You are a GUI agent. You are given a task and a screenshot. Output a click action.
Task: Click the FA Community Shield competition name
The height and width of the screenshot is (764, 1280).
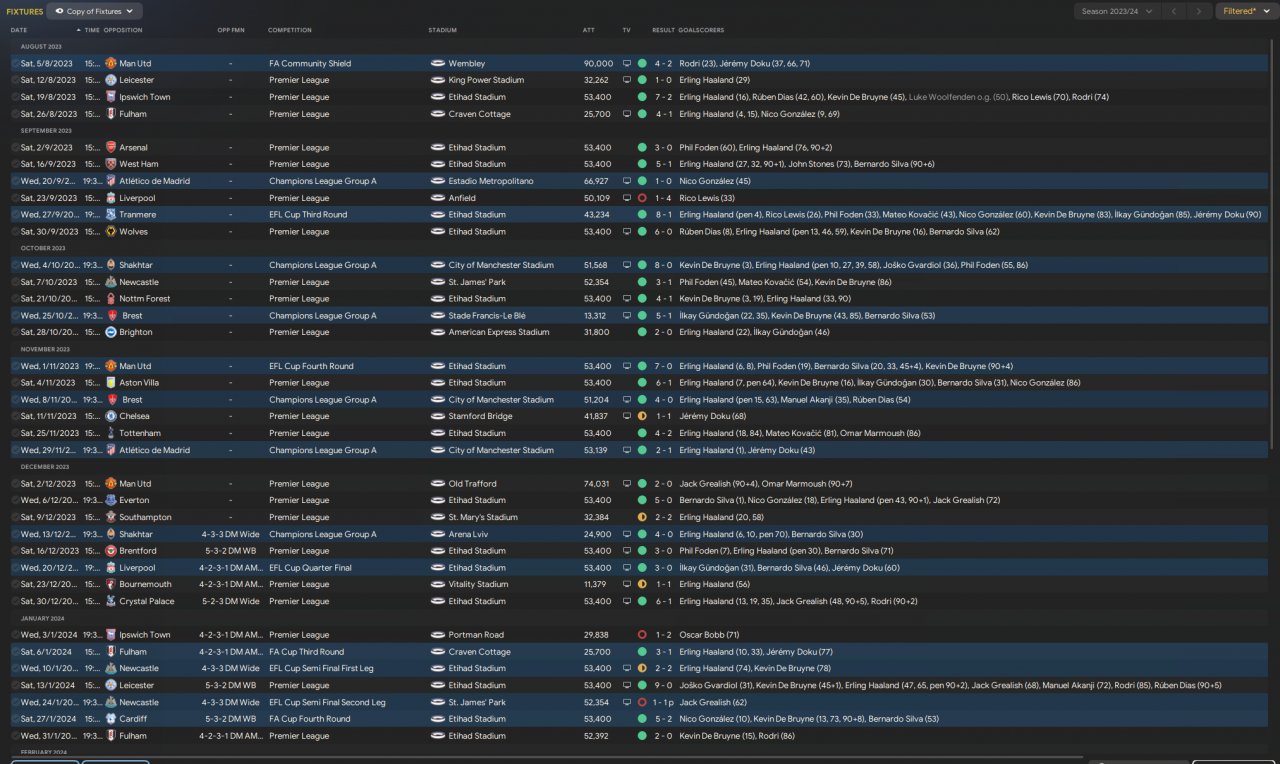coord(310,63)
